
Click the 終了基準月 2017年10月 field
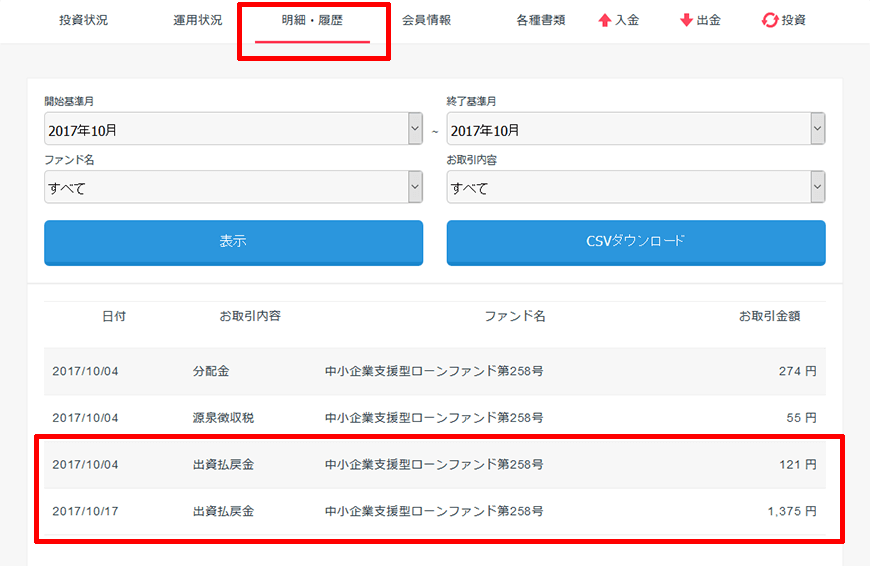636,129
